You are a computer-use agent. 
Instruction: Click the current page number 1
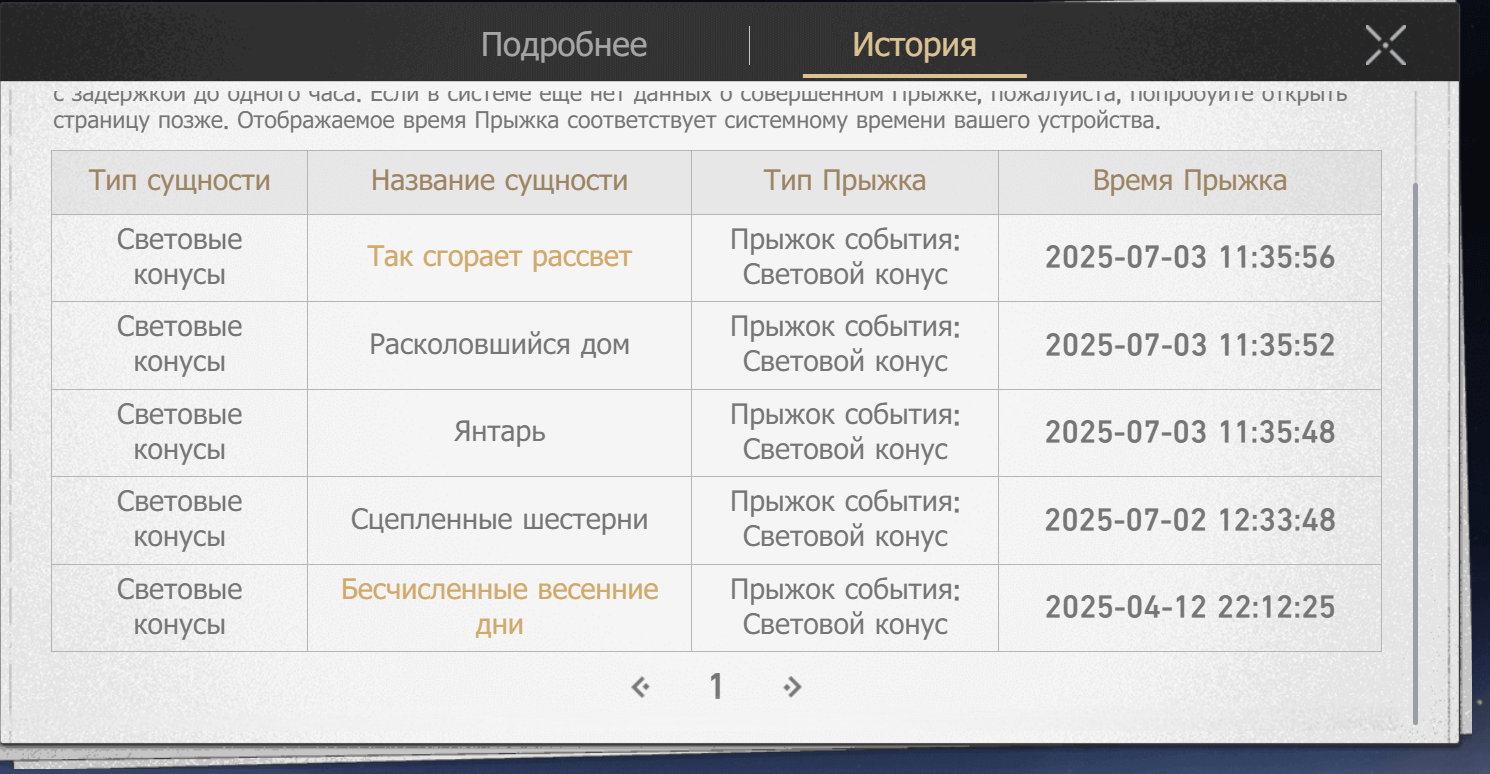tap(716, 687)
